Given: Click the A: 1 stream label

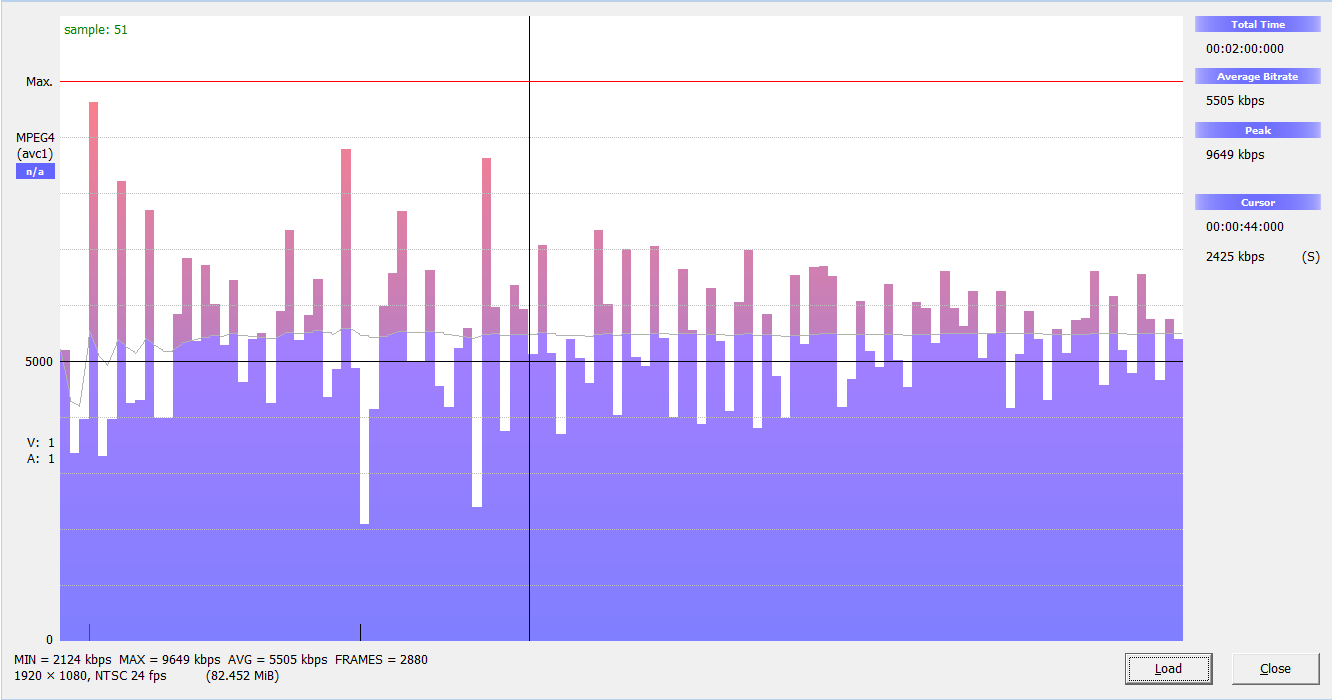Looking at the screenshot, I should [41, 459].
